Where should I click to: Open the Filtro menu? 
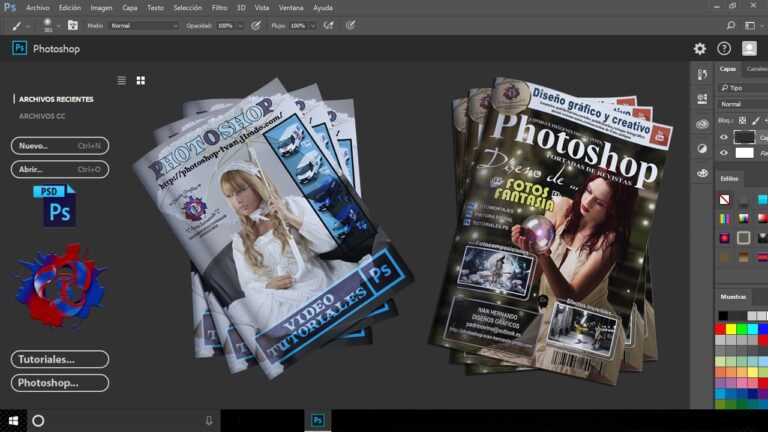tap(219, 8)
